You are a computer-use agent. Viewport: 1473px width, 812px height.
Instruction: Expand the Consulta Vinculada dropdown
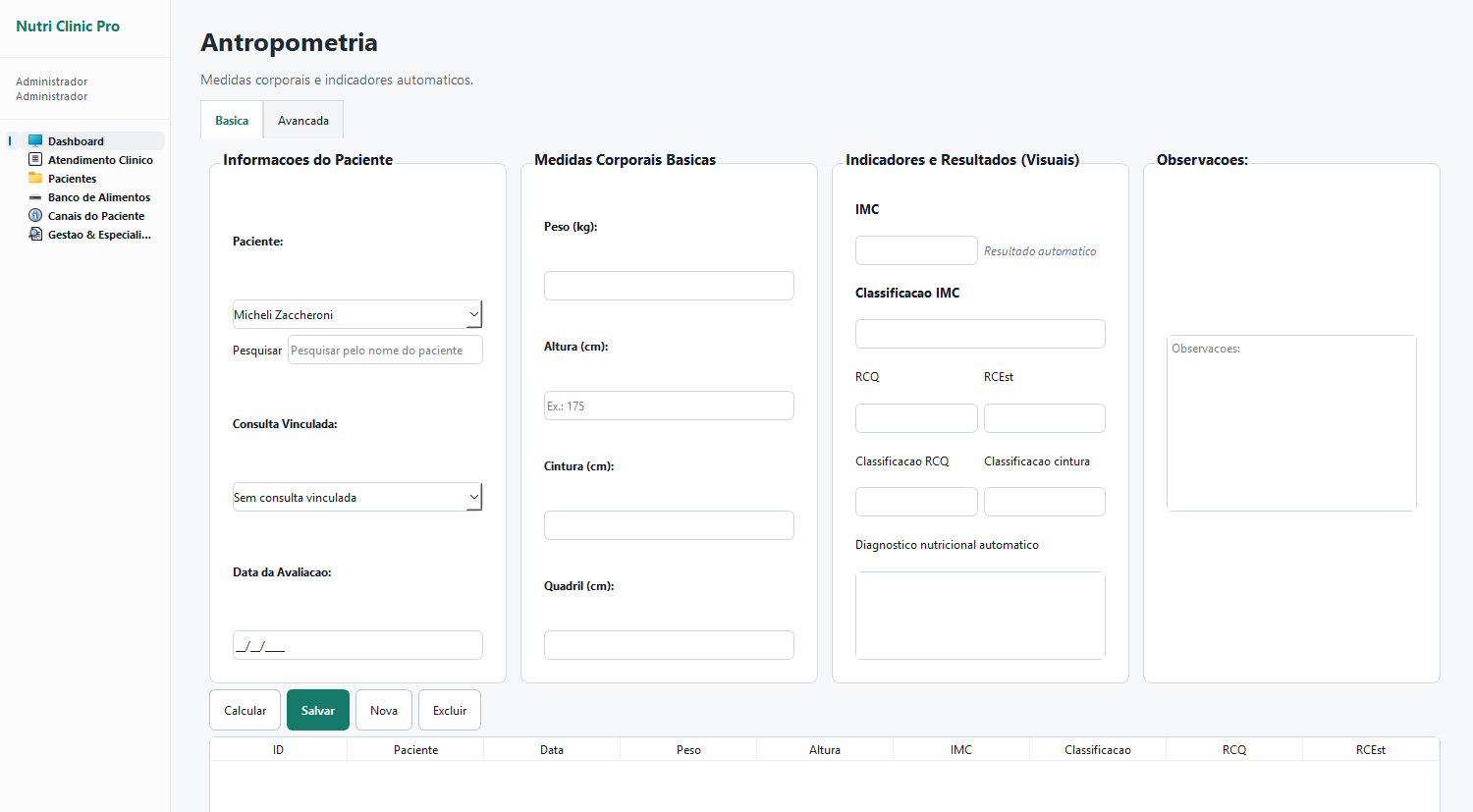coord(357,497)
